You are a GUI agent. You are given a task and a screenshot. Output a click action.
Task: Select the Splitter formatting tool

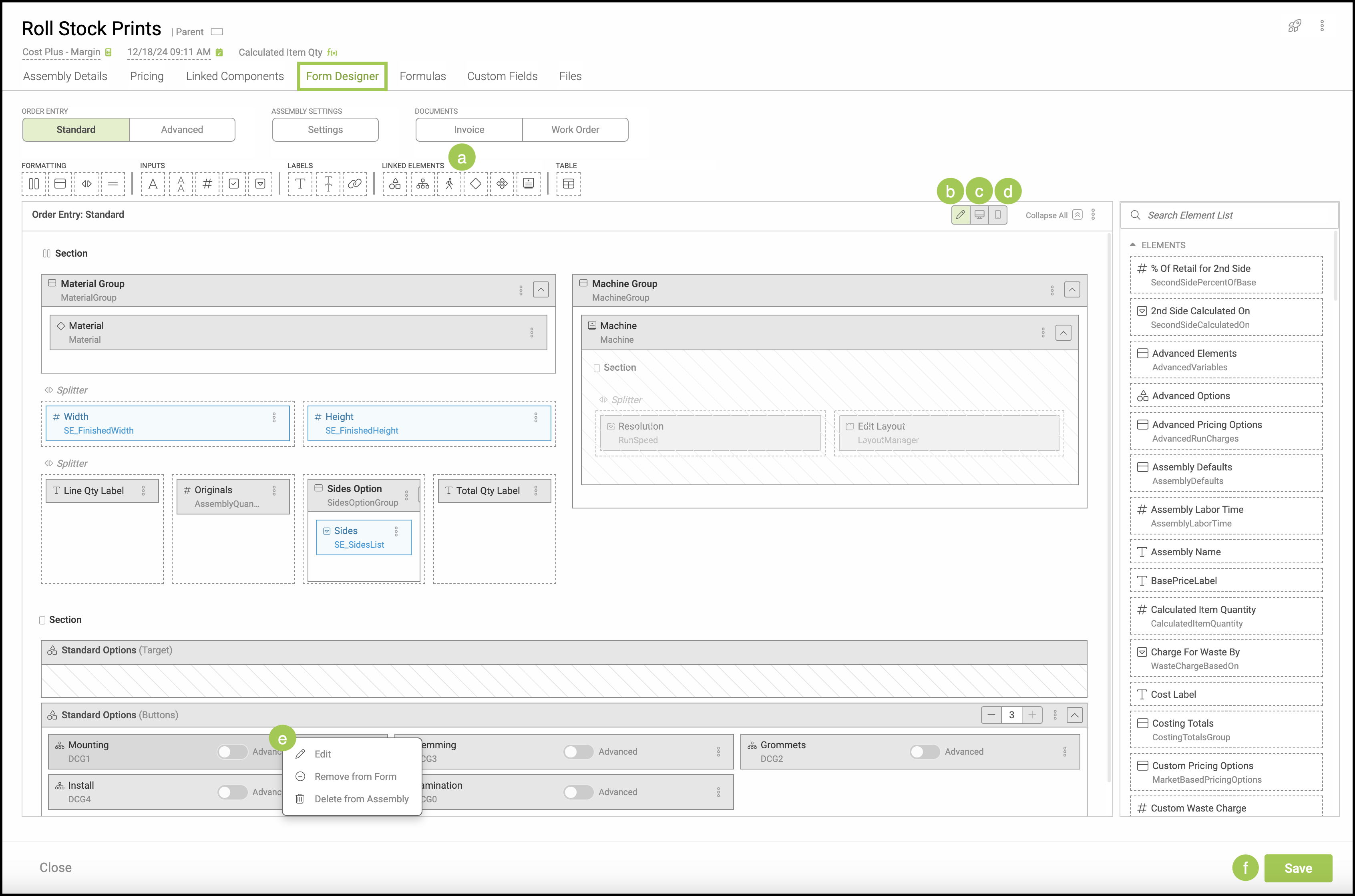(86, 184)
